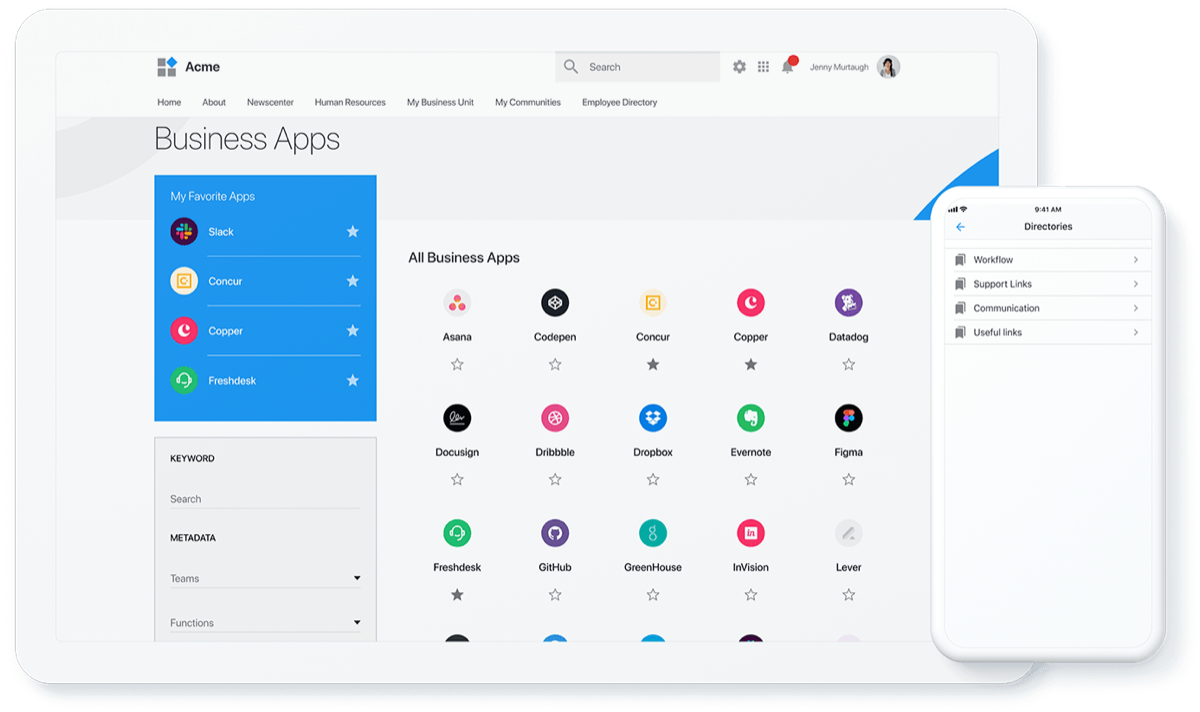Open the About nav item

tap(214, 102)
